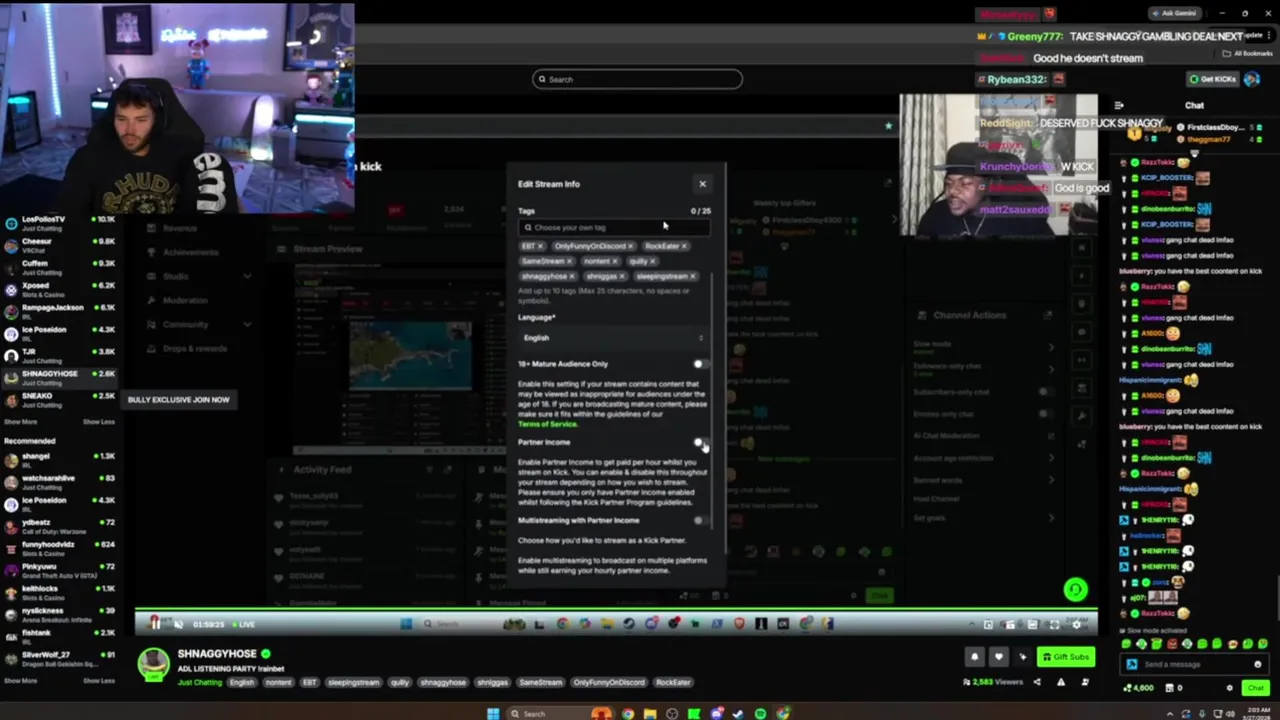1280x720 pixels.
Task: Click the player settings gear icon
Action: click(1076, 624)
